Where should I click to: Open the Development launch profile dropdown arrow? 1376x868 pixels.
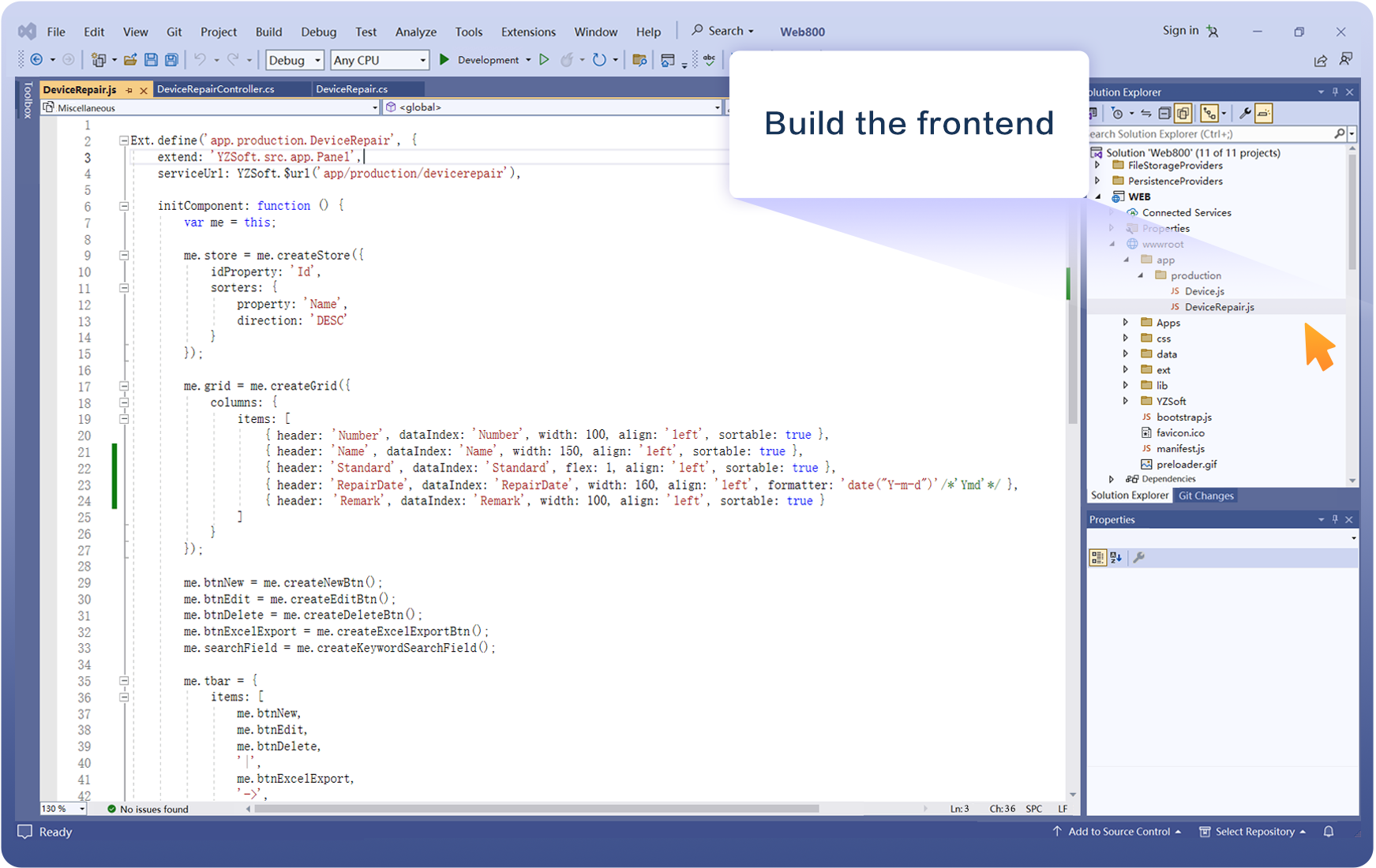[528, 60]
